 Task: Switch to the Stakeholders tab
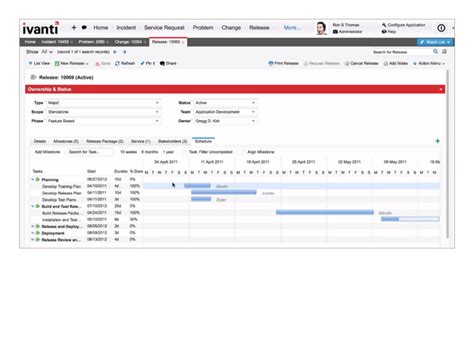point(172,141)
